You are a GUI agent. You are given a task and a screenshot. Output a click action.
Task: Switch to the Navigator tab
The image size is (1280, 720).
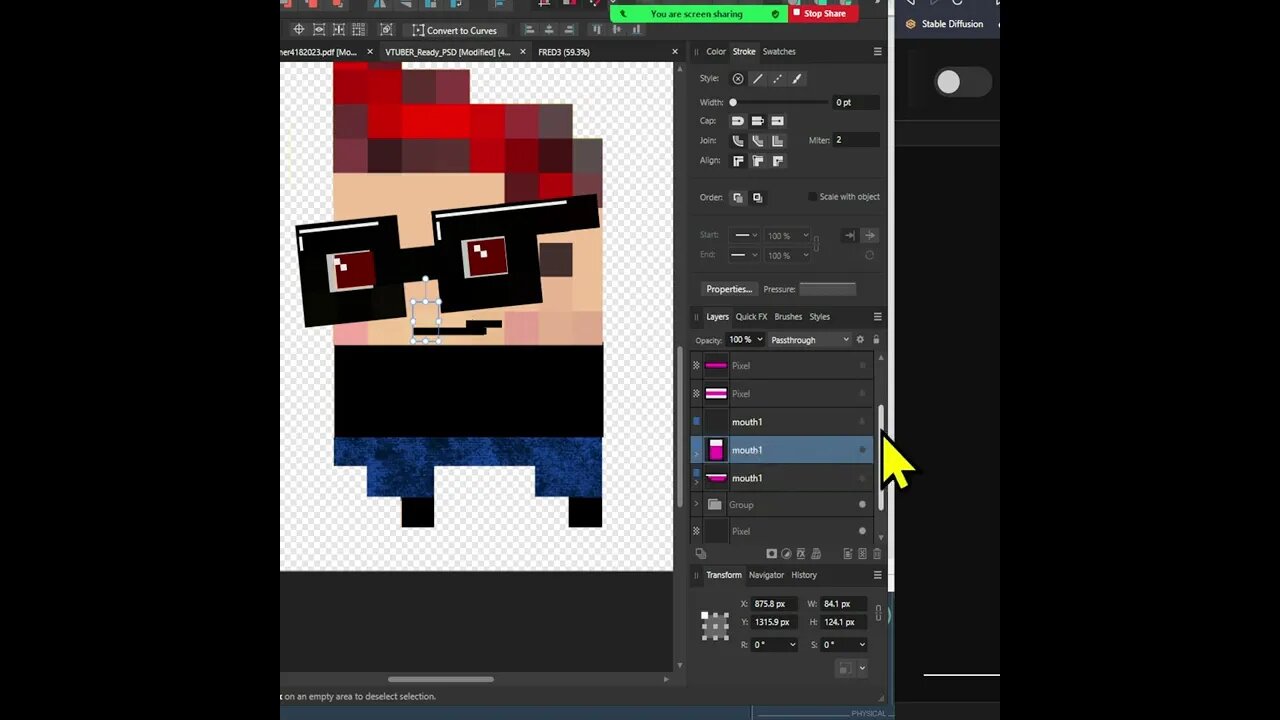(x=767, y=575)
